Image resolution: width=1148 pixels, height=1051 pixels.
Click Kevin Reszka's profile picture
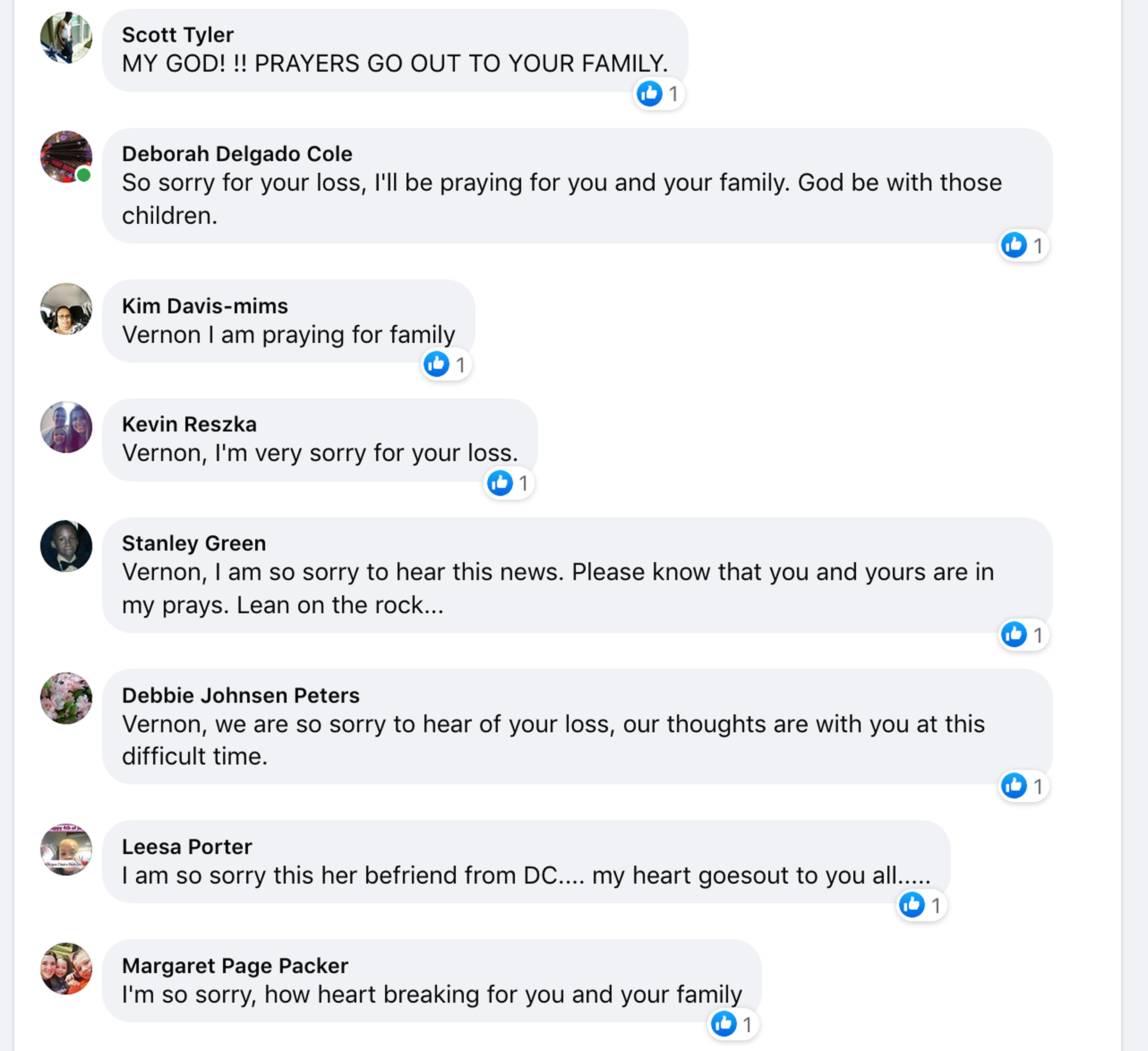pyautogui.click(x=66, y=428)
